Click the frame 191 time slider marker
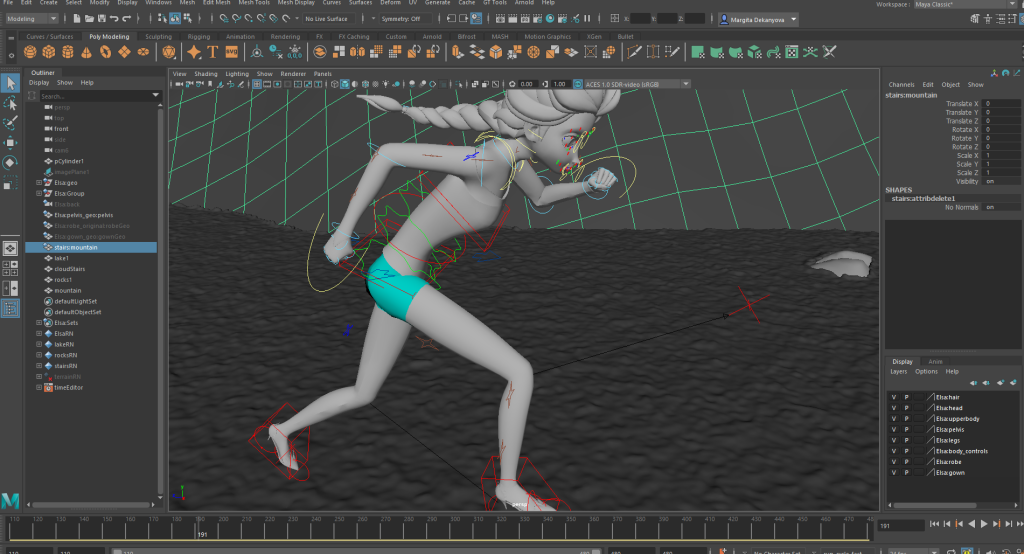Image resolution: width=1024 pixels, height=554 pixels. 199,527
